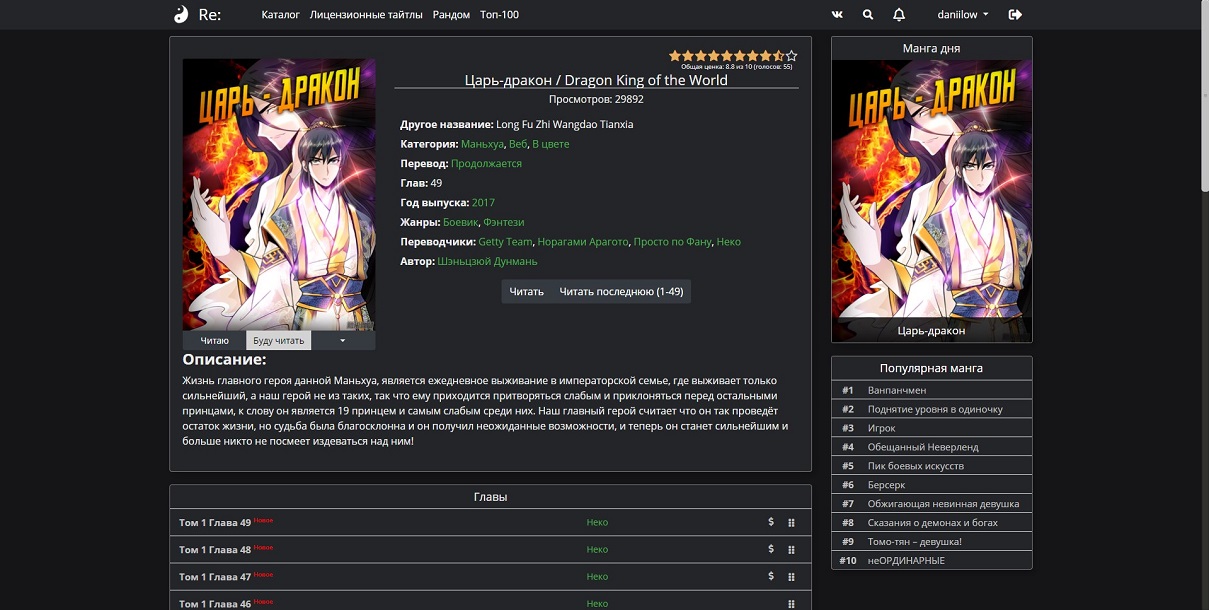This screenshot has height=610, width=1209.
Task: Click the Читать button
Action: pos(526,291)
